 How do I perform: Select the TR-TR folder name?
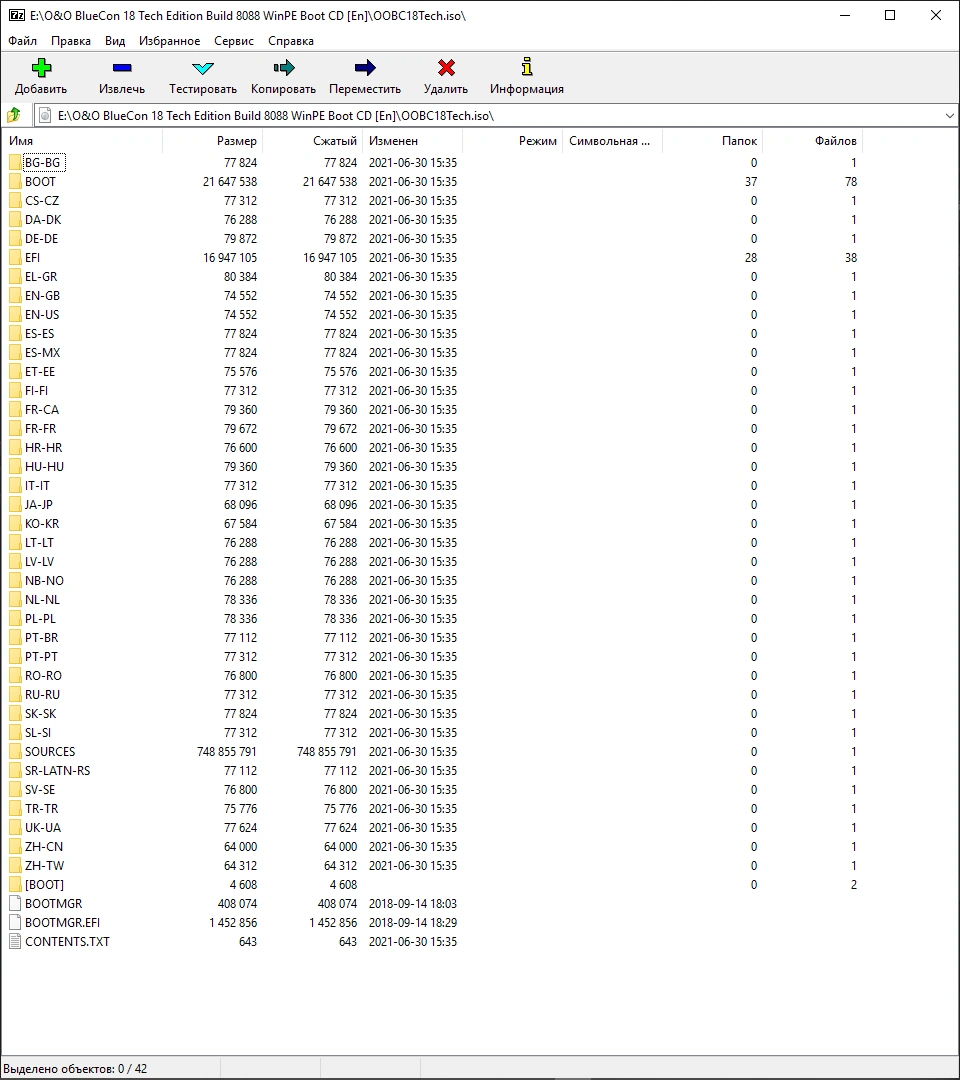[42, 809]
